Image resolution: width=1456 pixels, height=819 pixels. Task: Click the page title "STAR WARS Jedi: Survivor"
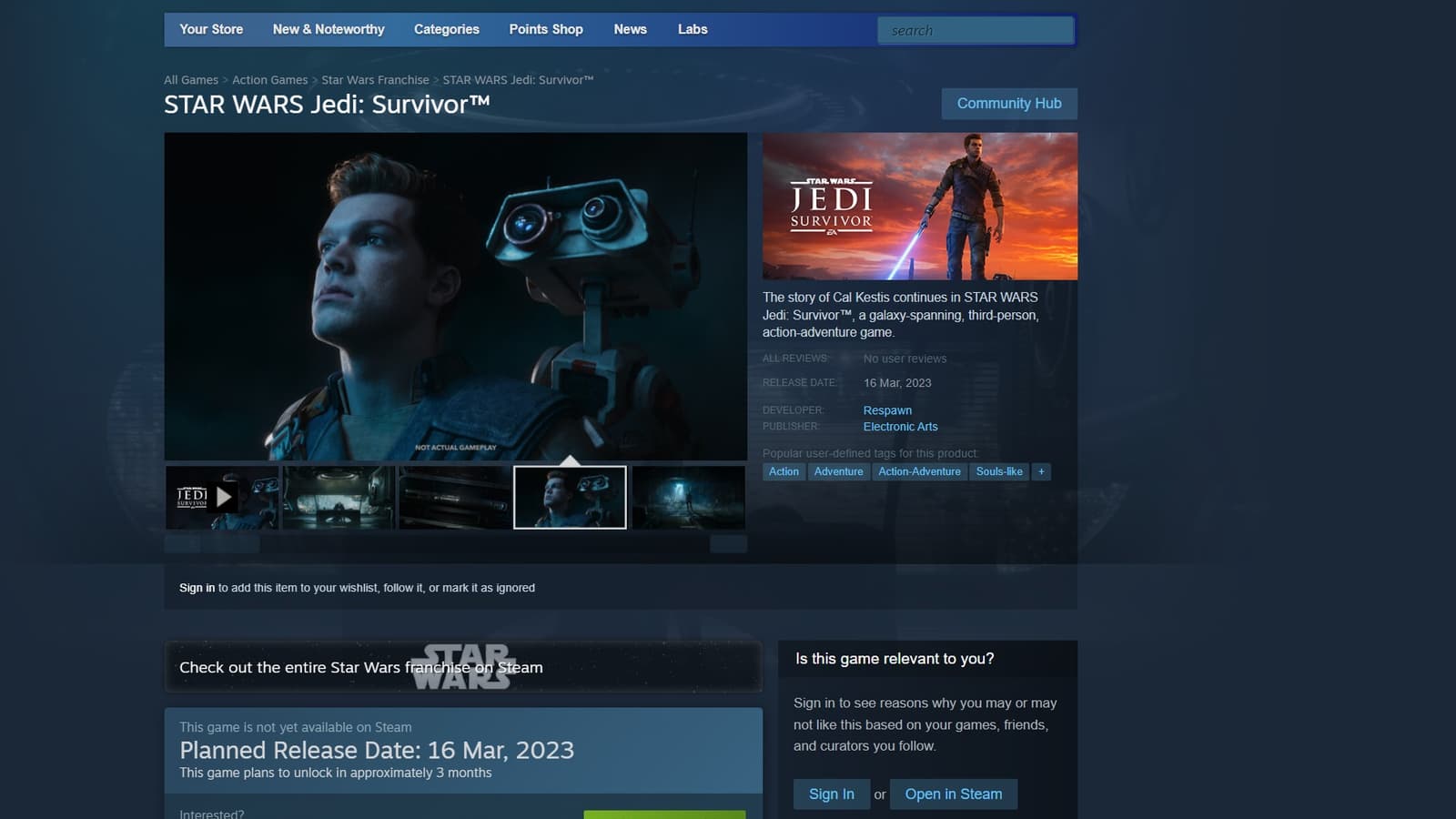(327, 105)
